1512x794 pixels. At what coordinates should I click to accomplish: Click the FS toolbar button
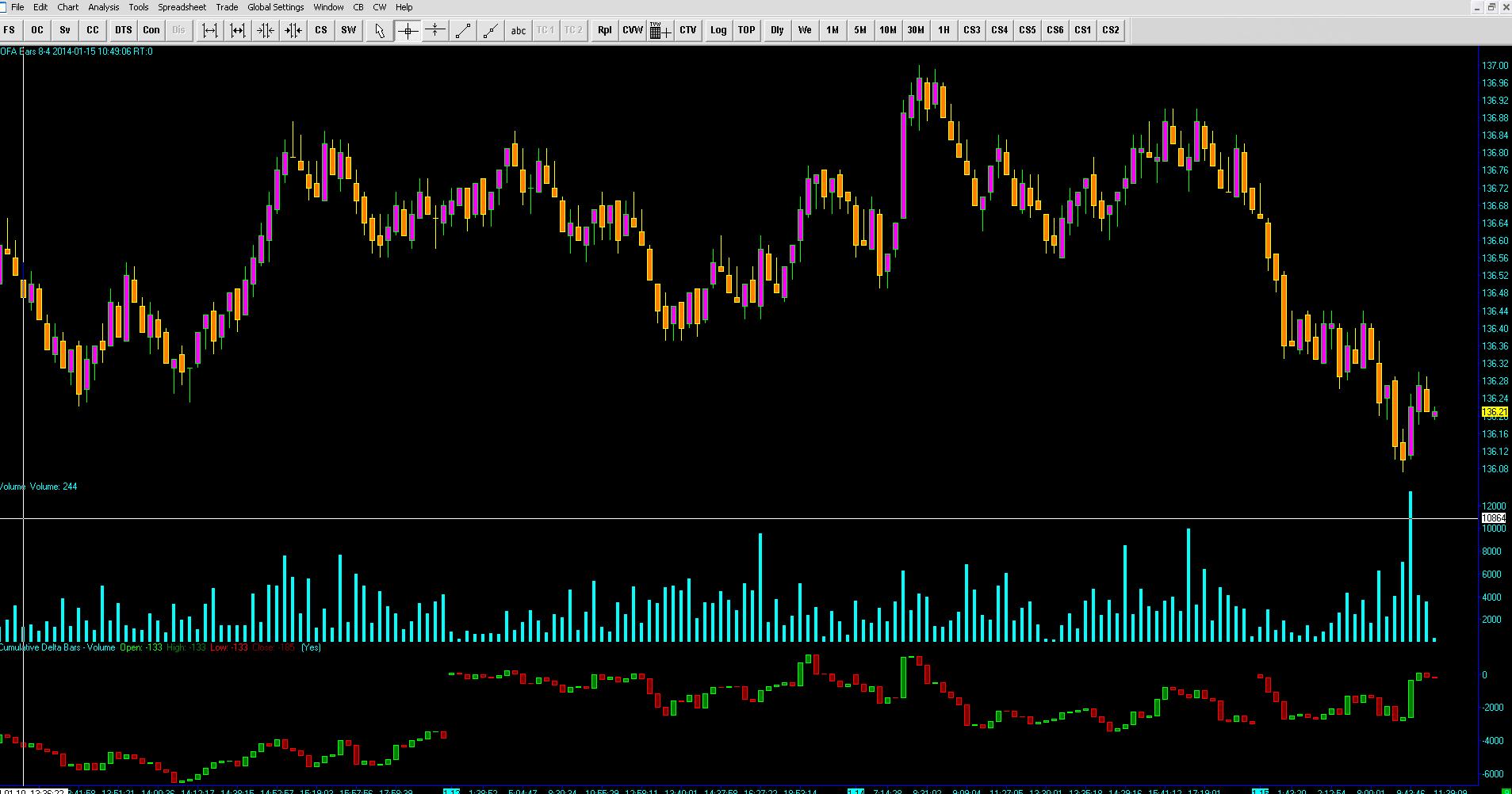pyautogui.click(x=10, y=30)
